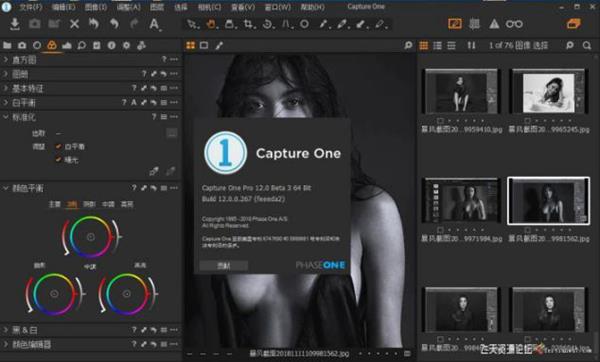Click the sort order arrows icon in browser

tap(471, 46)
